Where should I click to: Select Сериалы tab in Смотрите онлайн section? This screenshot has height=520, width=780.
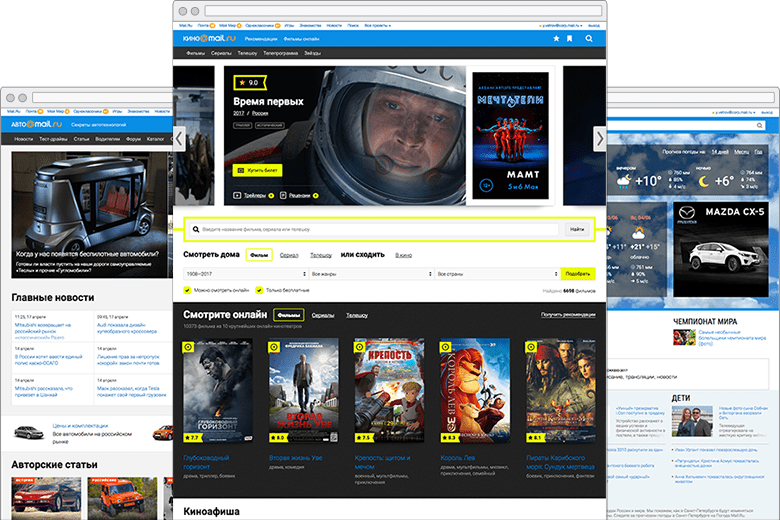pos(323,315)
